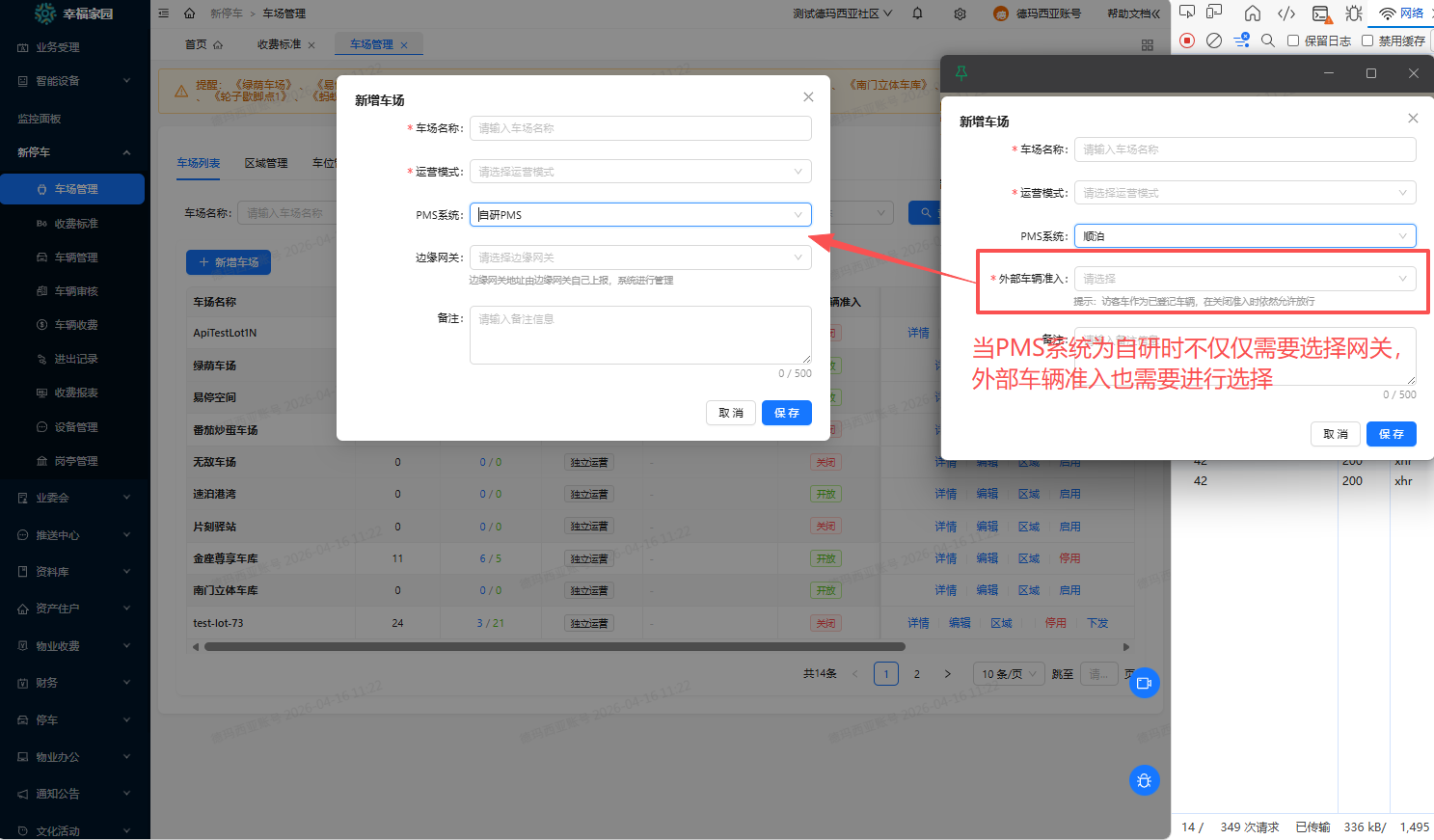1434x840 pixels.
Task: Click 取消 in the left 新增车场 dialog
Action: click(x=730, y=413)
